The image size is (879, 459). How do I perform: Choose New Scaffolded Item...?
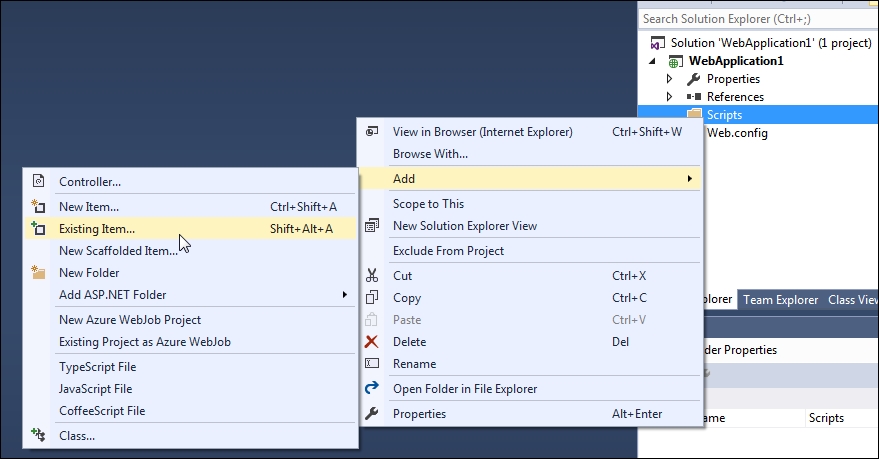[191, 251]
